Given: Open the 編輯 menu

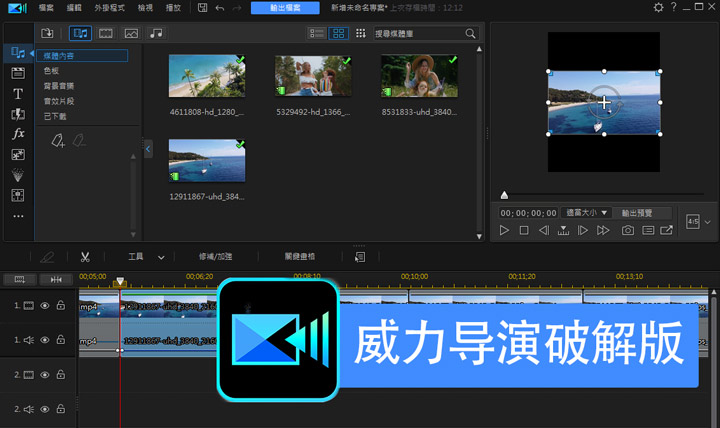Looking at the screenshot, I should (74, 8).
